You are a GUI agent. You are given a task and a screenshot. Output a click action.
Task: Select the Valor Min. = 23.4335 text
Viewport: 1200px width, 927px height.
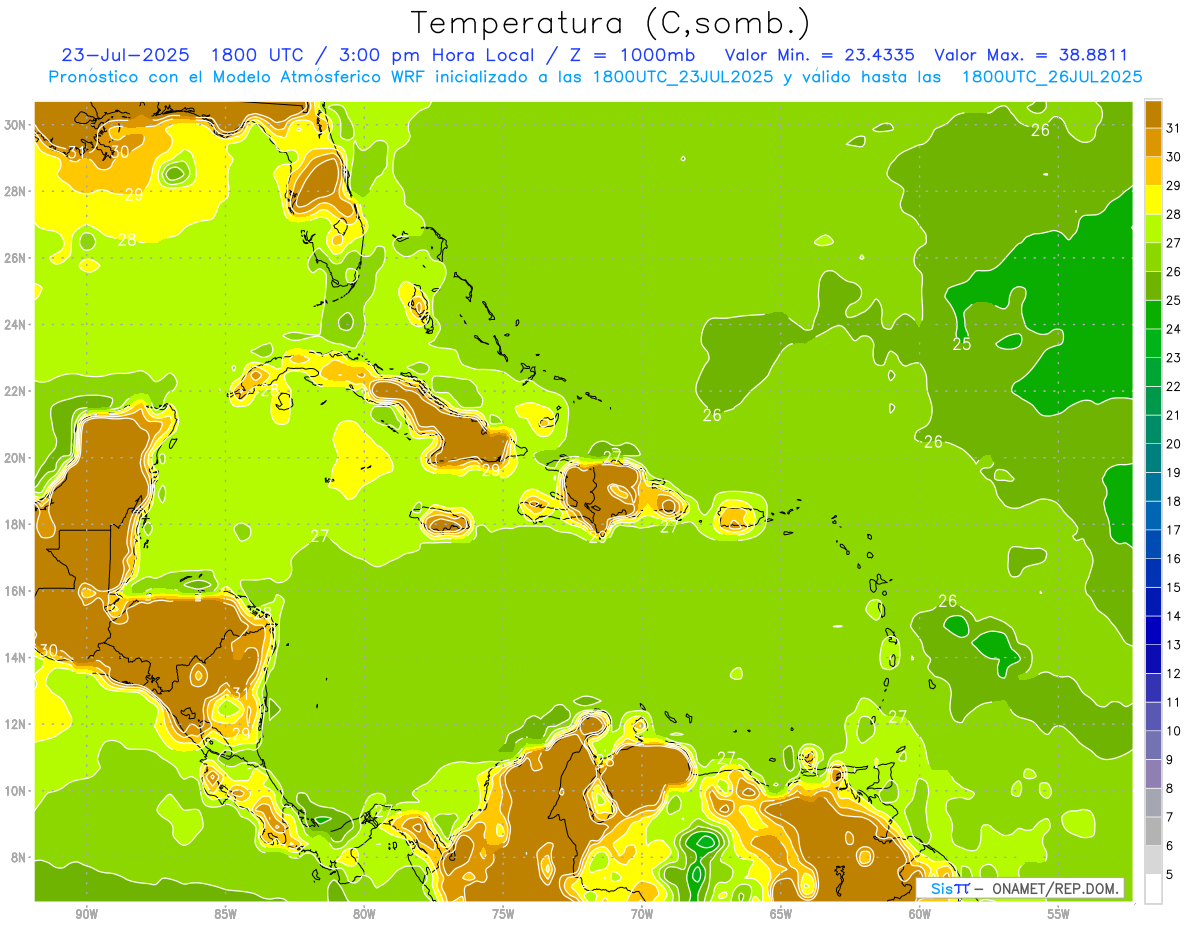click(x=819, y=55)
